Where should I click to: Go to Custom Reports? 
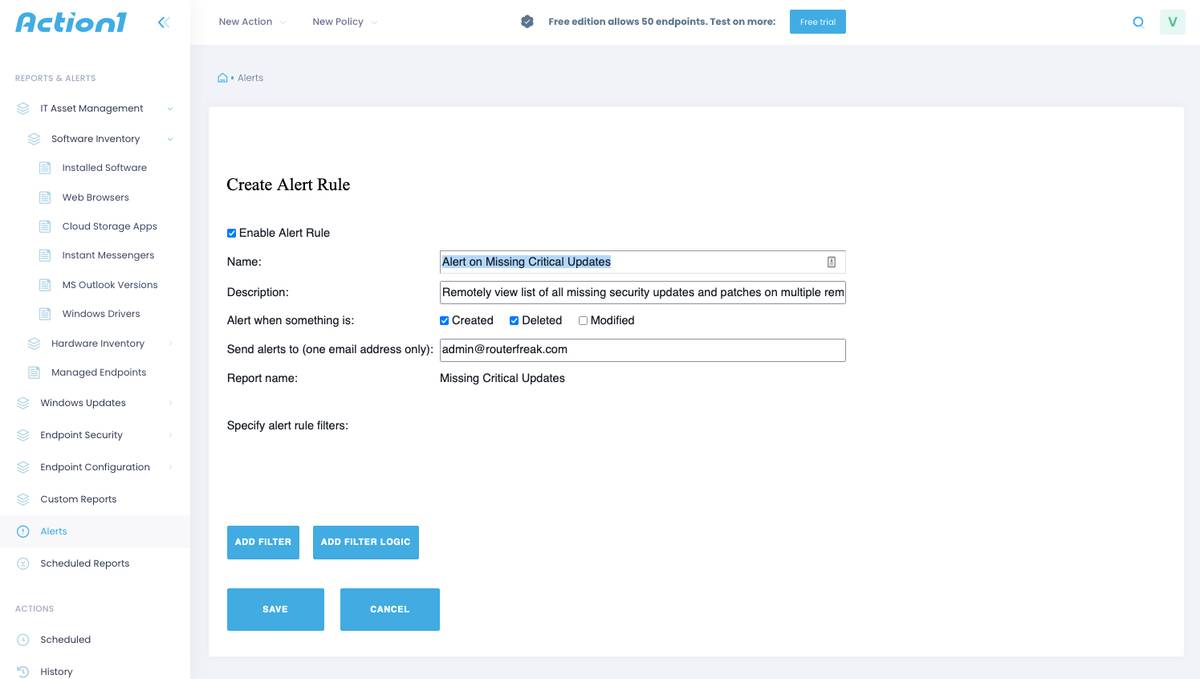(x=78, y=499)
